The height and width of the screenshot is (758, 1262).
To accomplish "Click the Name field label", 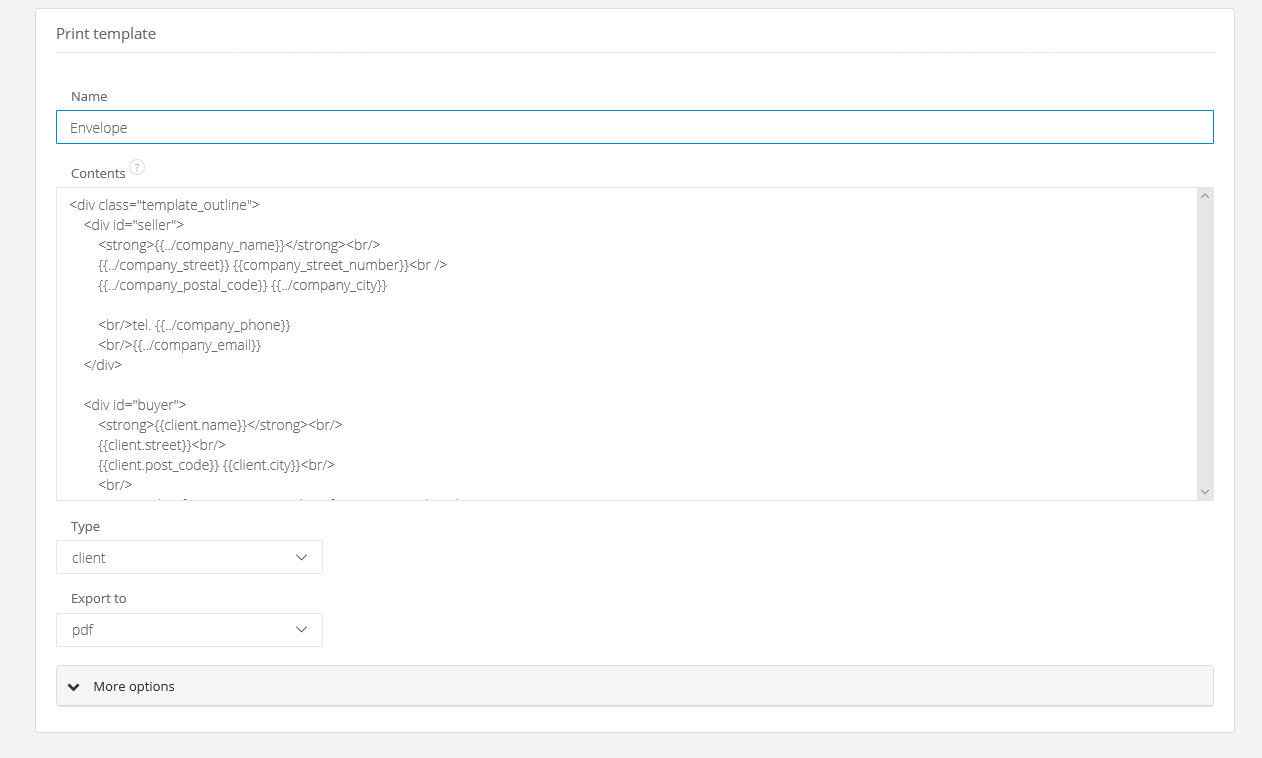I will (x=89, y=97).
